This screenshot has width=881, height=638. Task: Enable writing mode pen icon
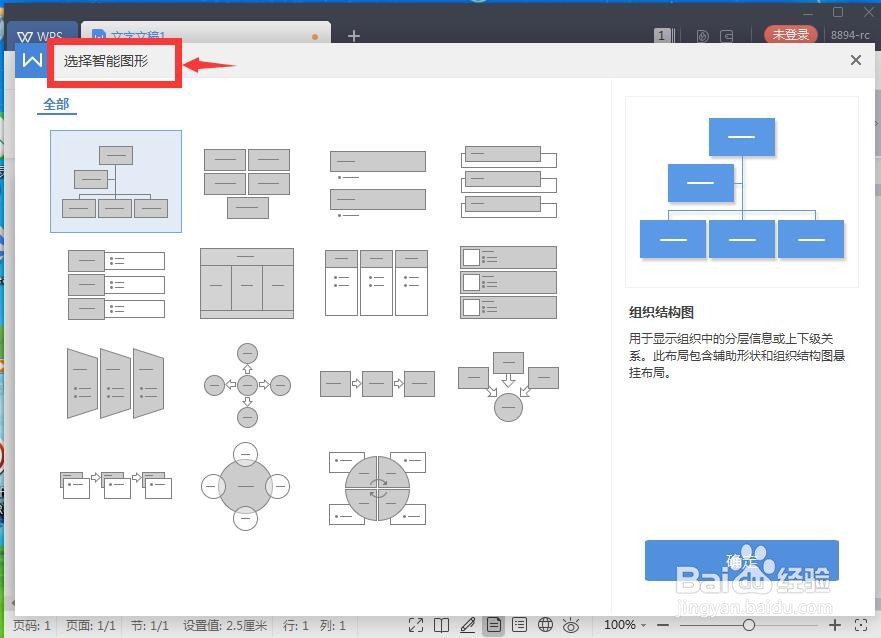[x=467, y=625]
